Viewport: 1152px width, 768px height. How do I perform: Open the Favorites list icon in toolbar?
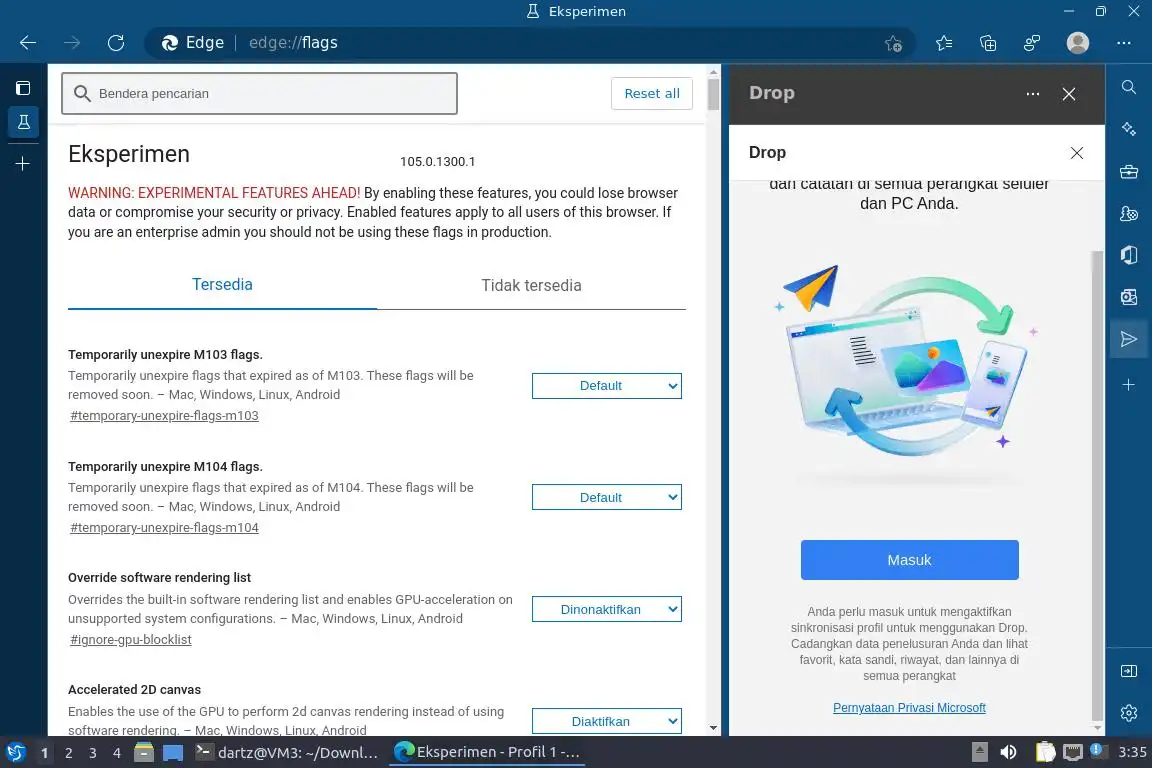(x=944, y=43)
